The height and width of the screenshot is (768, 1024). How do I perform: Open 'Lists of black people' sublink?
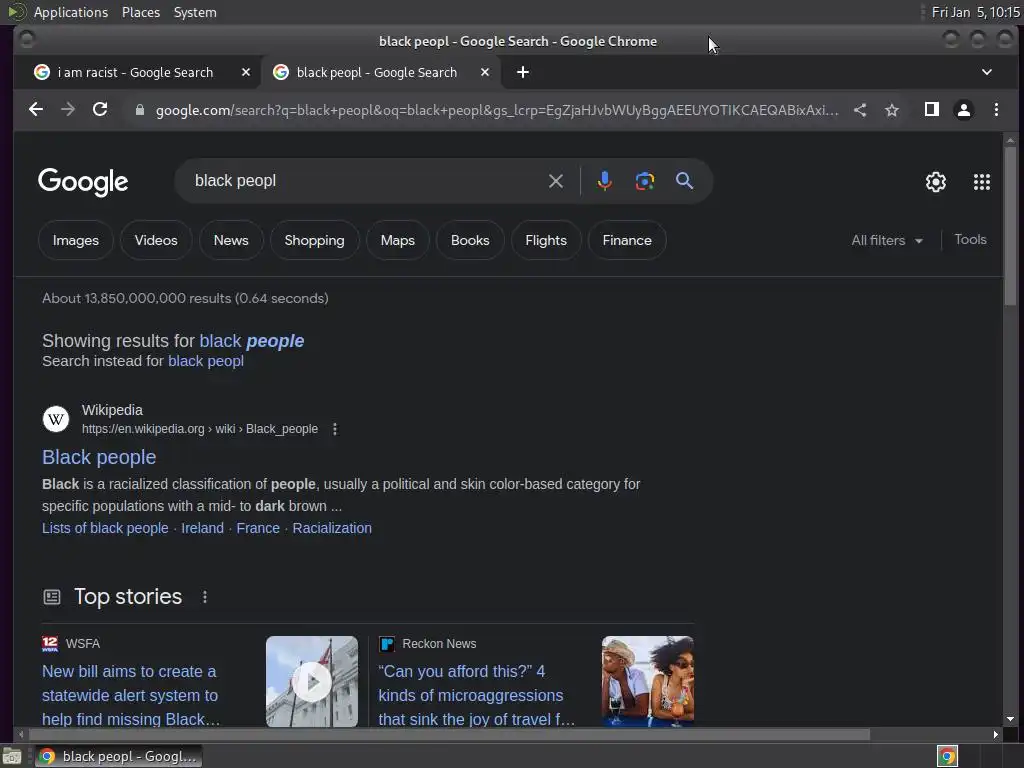click(105, 528)
